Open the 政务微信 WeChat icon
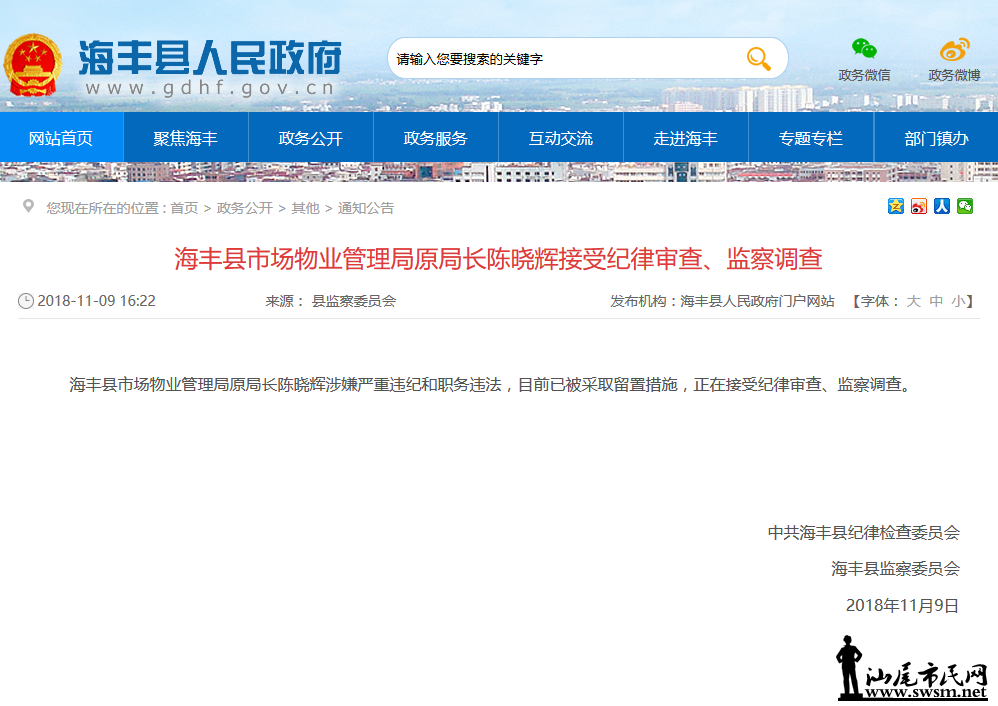Screen dimensions: 998x706 [x=864, y=49]
